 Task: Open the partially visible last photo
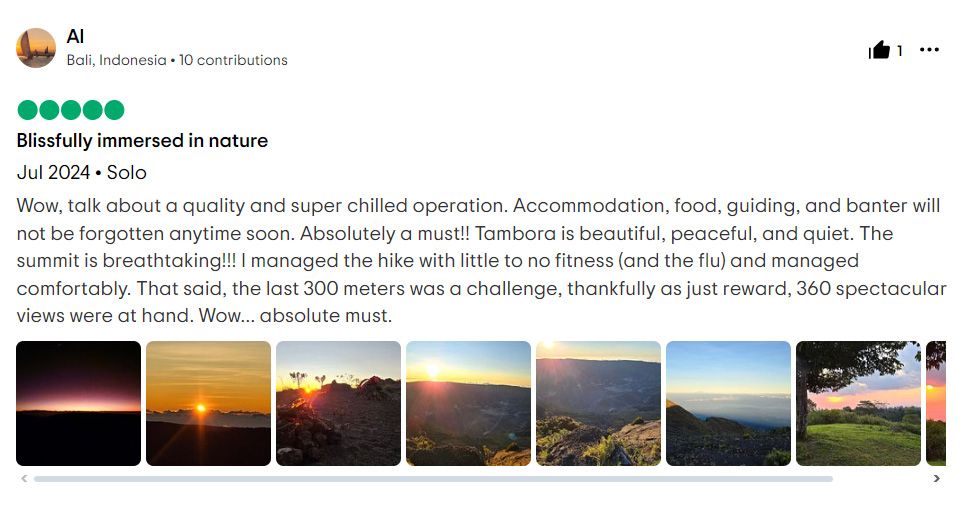pyautogui.click(x=936, y=403)
